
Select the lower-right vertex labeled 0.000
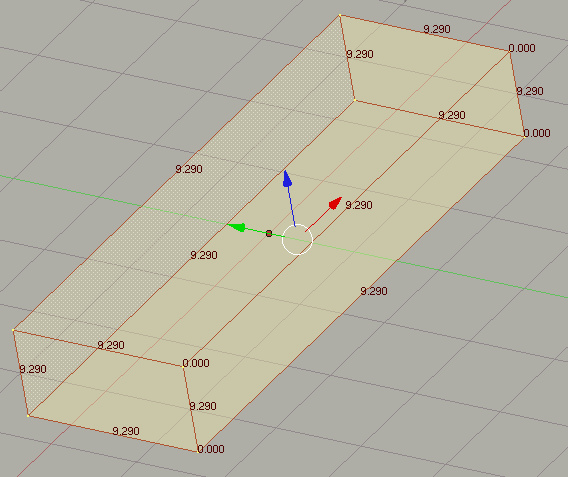524,137
